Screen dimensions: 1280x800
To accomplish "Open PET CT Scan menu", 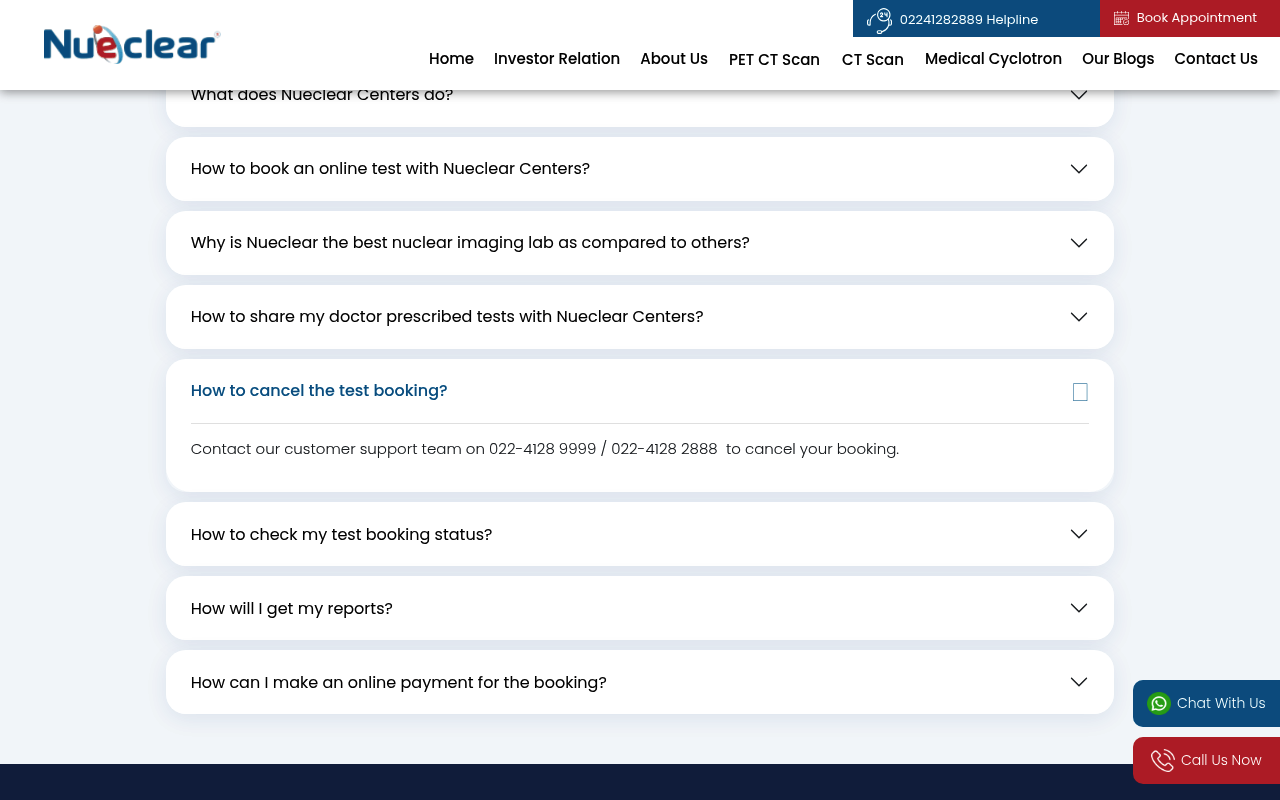I will pos(774,60).
